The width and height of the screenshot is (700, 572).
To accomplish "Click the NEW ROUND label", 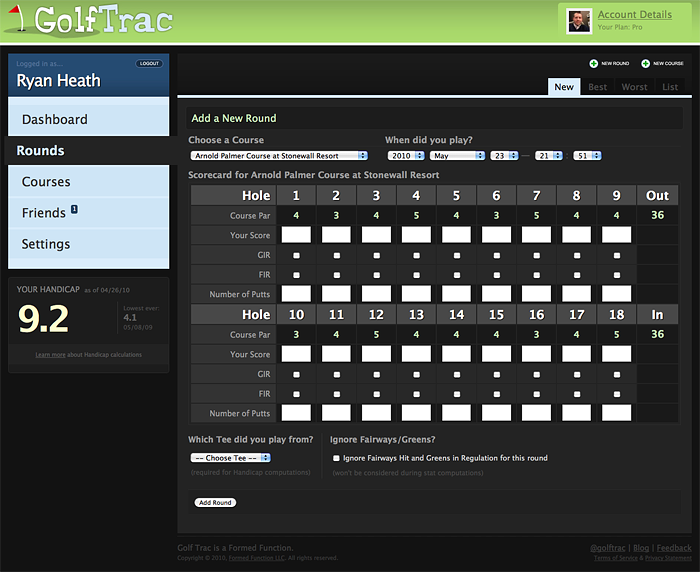I will (x=615, y=64).
